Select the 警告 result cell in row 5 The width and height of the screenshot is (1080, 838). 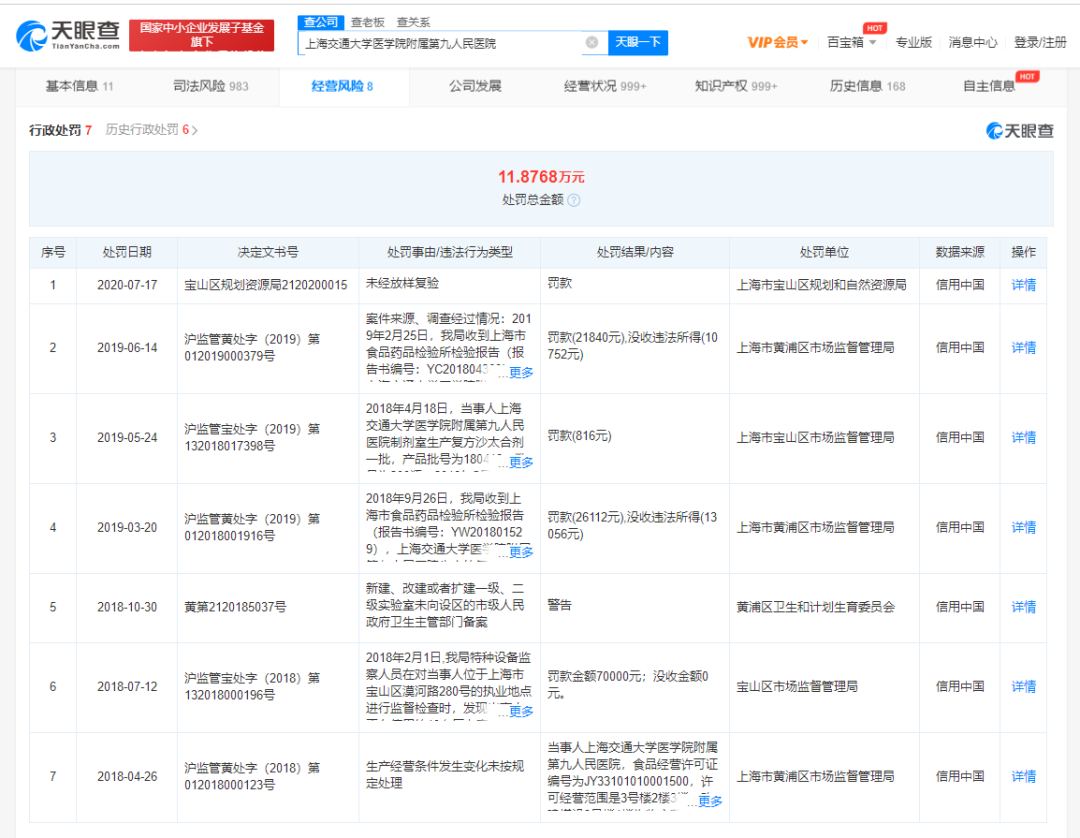pos(559,605)
